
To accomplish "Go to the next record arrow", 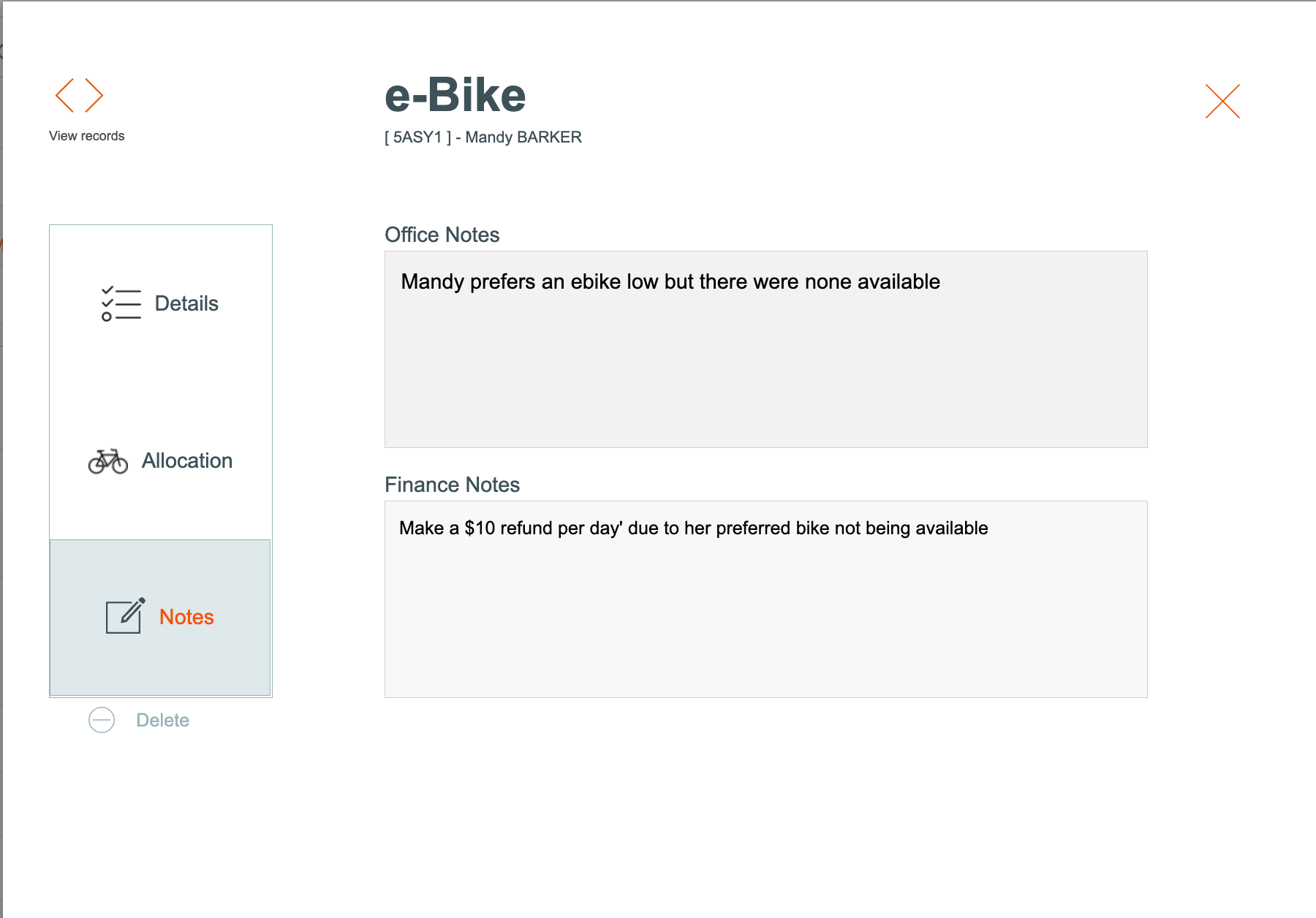I will tap(94, 96).
